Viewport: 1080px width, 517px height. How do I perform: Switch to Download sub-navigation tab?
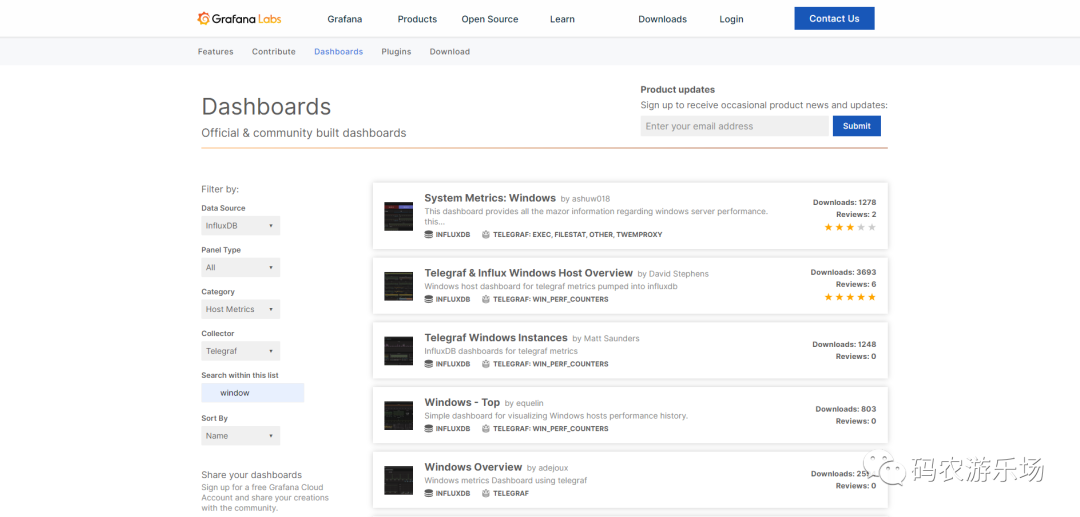[450, 52]
